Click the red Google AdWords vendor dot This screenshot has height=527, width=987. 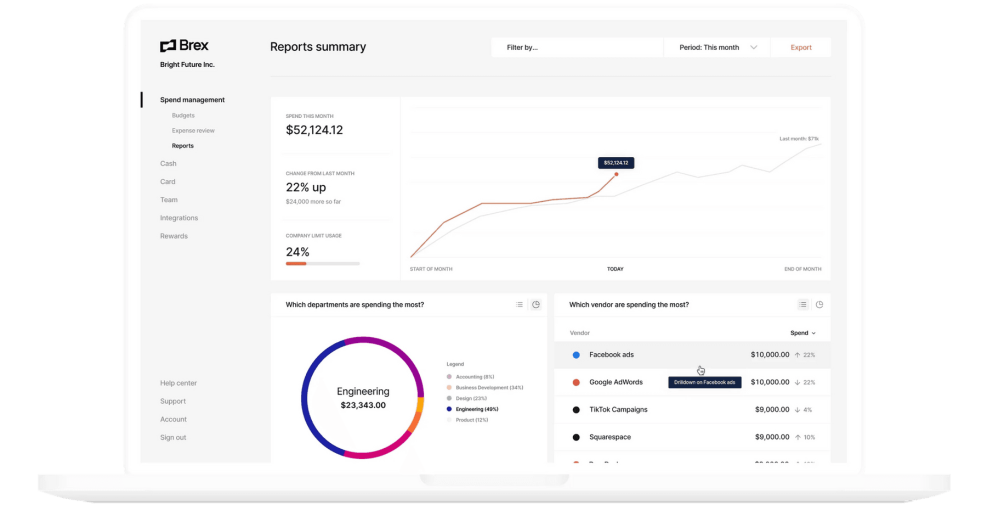576,382
